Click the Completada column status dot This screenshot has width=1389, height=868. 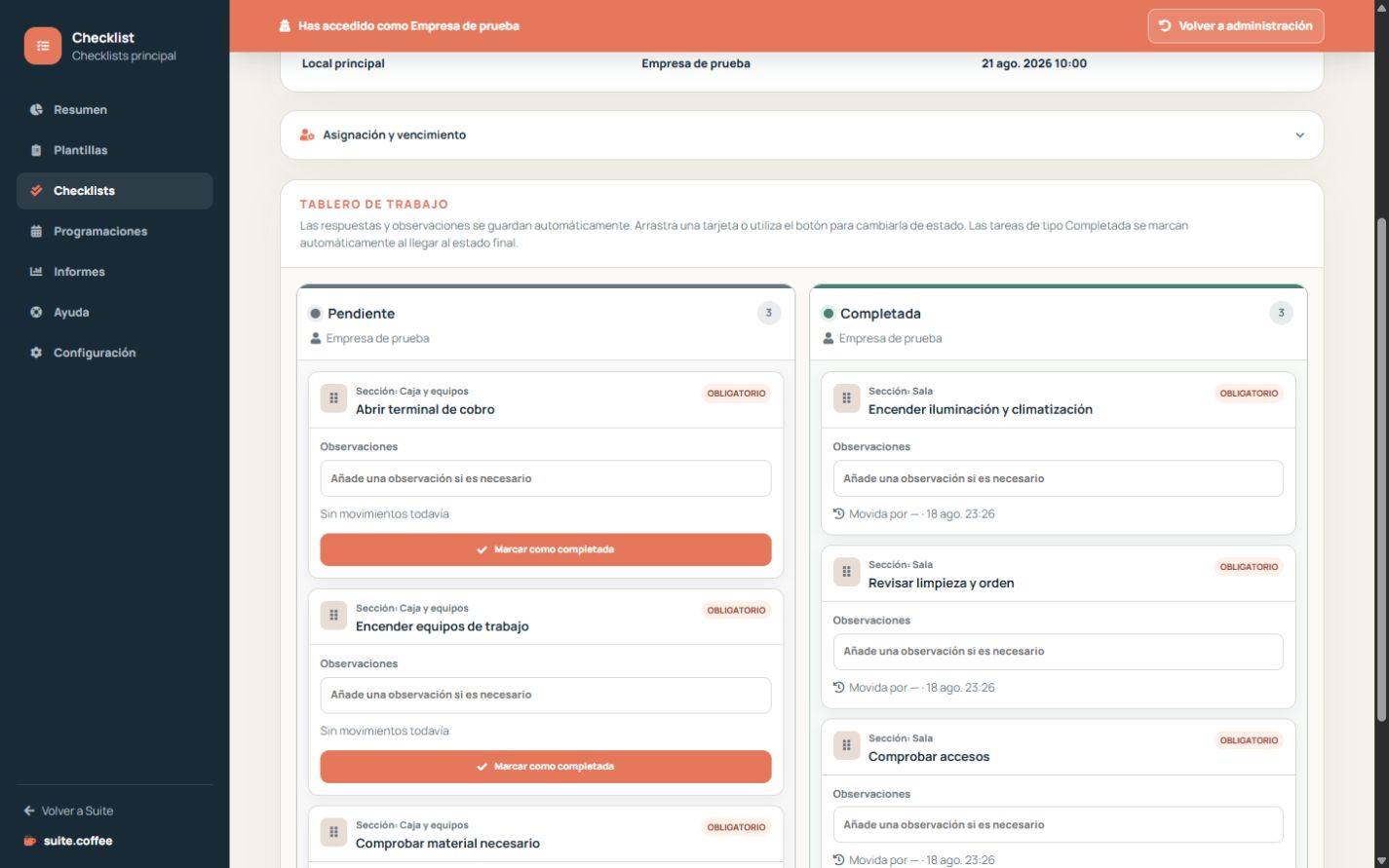828,314
